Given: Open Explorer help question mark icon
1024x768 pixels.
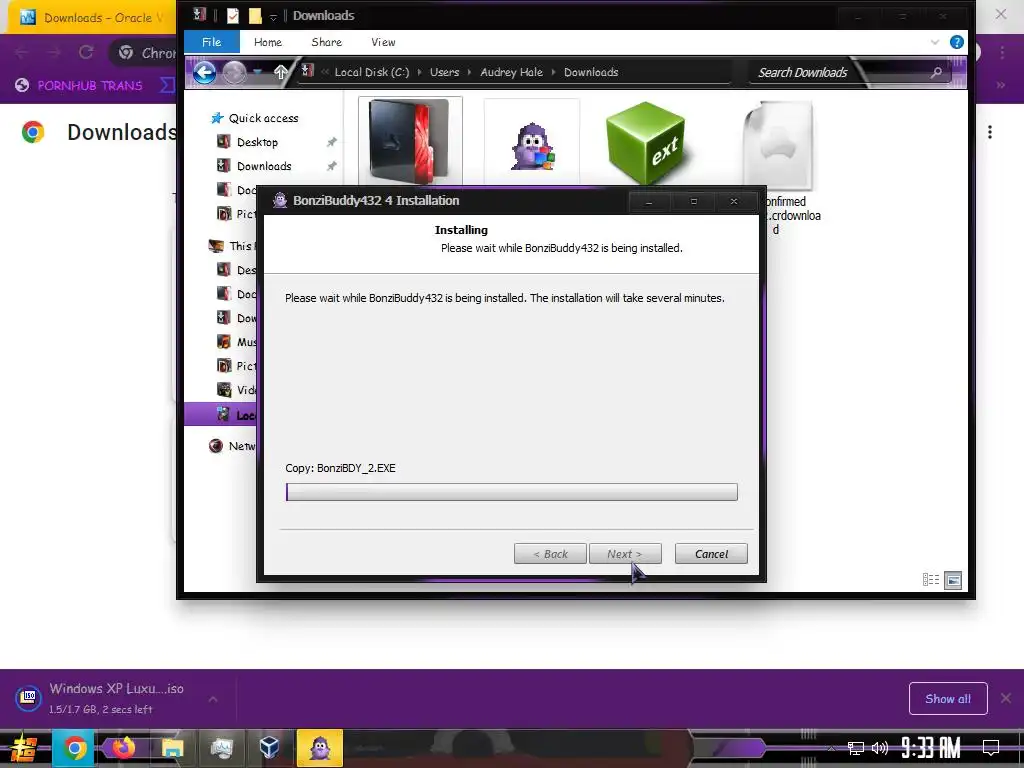Looking at the screenshot, I should [x=957, y=42].
